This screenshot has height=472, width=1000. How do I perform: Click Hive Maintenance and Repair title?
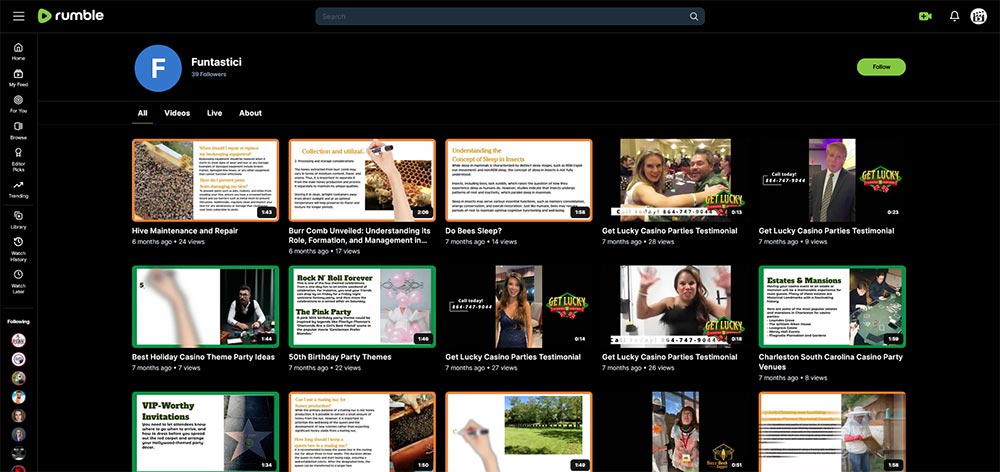tap(185, 231)
